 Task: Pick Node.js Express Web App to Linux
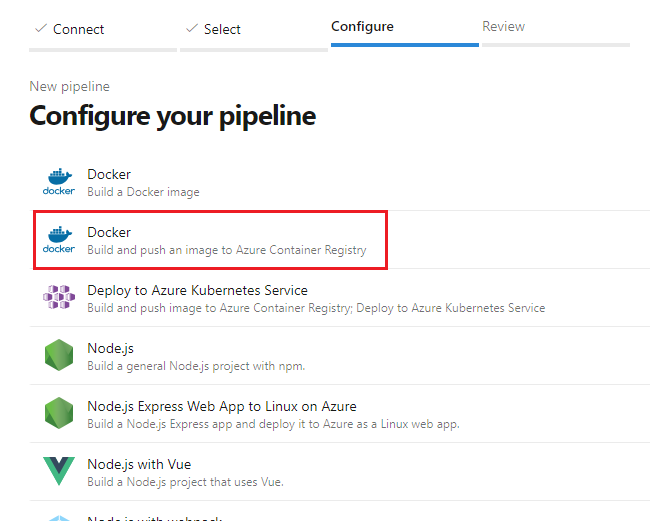221,406
